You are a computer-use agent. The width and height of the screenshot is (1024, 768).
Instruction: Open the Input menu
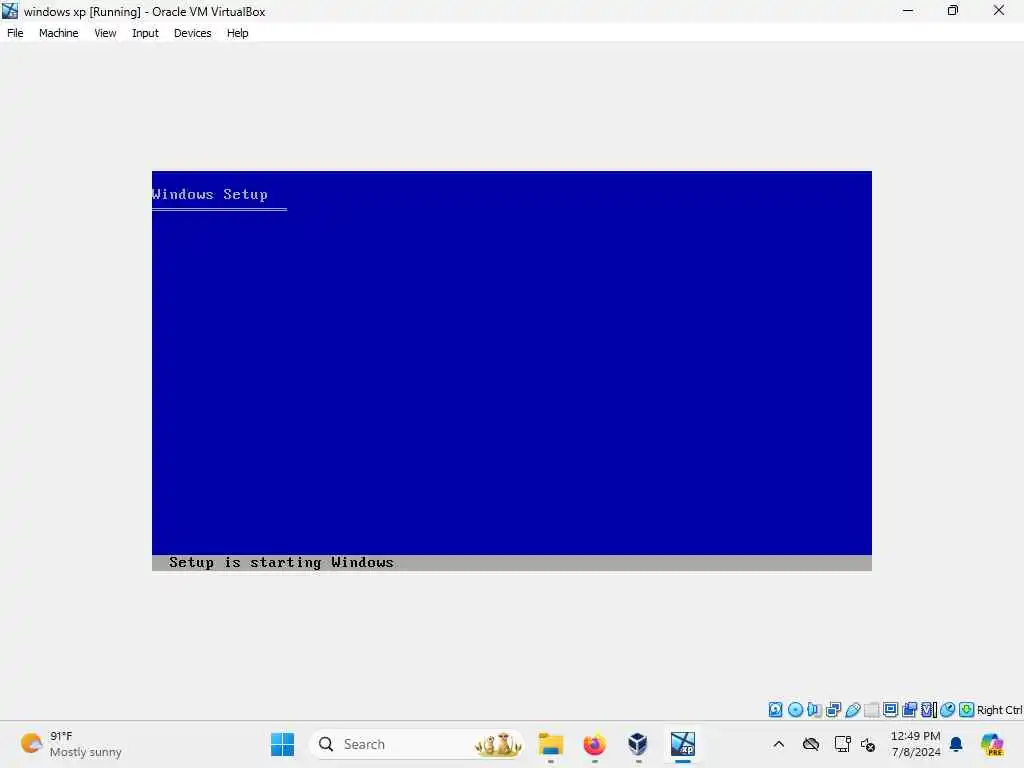coord(145,33)
